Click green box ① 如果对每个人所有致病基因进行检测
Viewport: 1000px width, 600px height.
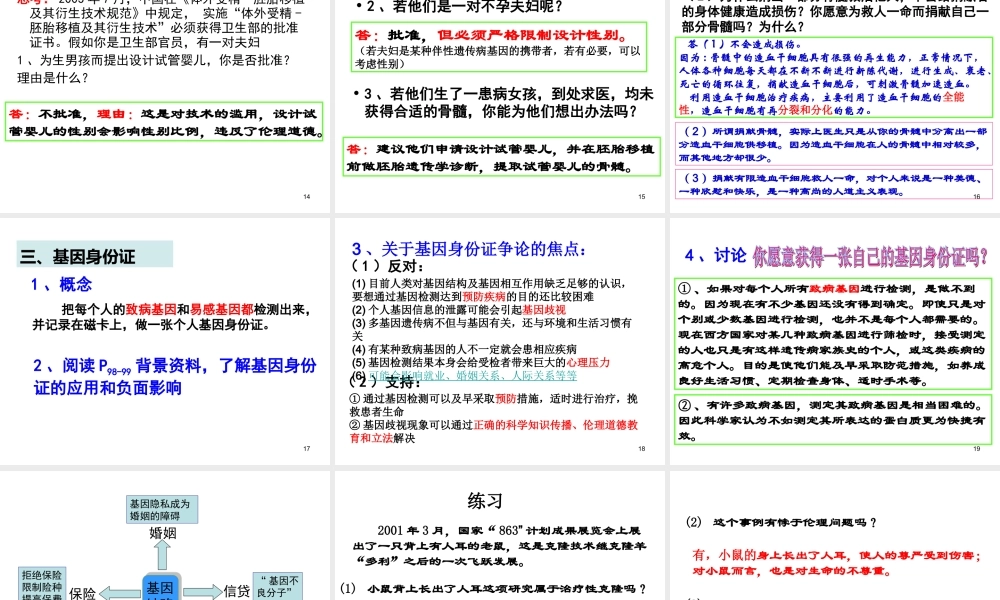[x=833, y=335]
